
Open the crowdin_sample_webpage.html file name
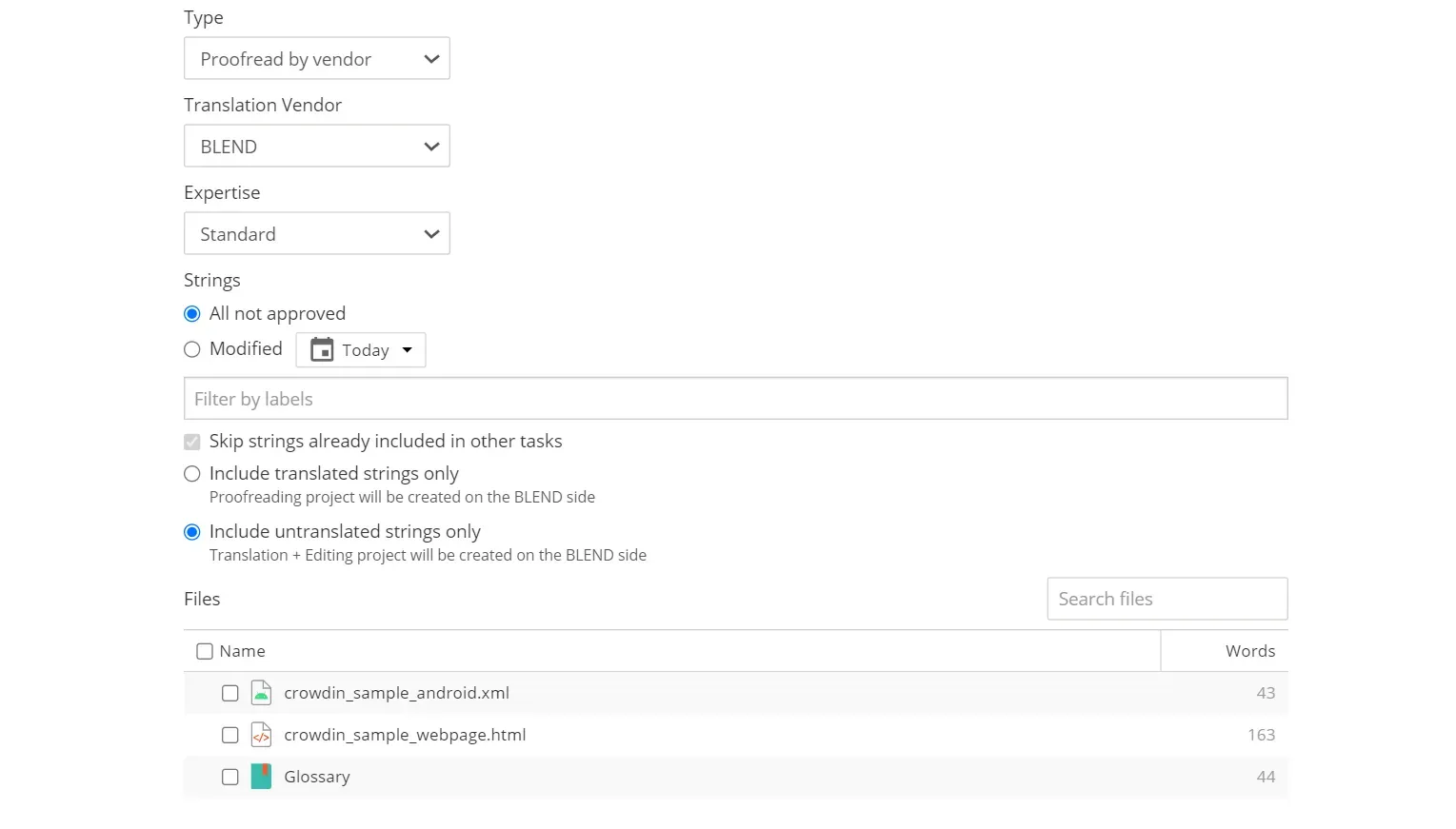click(x=404, y=735)
